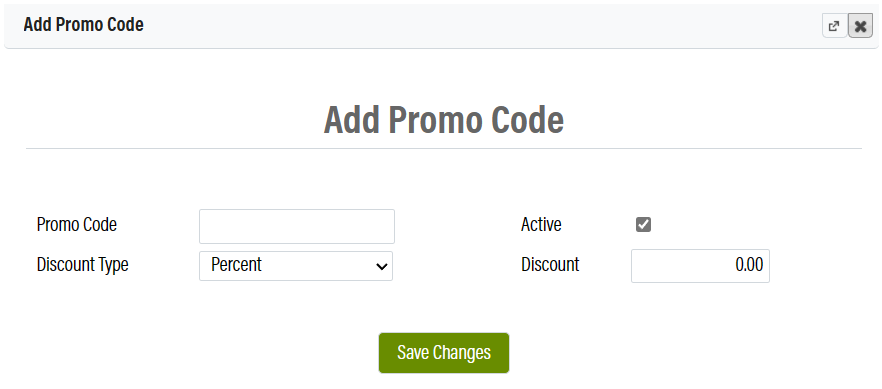The image size is (882, 389).
Task: Open the Discount Type dropdown
Action: (296, 265)
